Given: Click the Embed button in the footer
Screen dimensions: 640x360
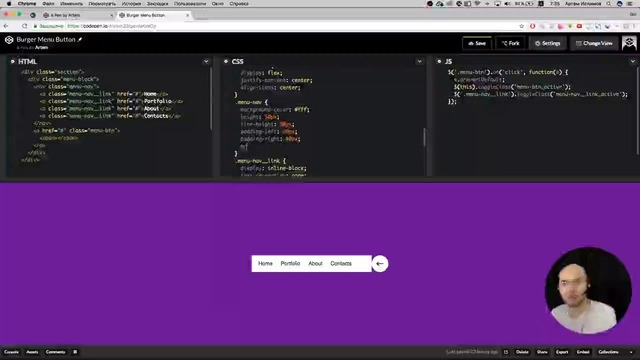Looking at the screenshot, I should pyautogui.click(x=583, y=352).
